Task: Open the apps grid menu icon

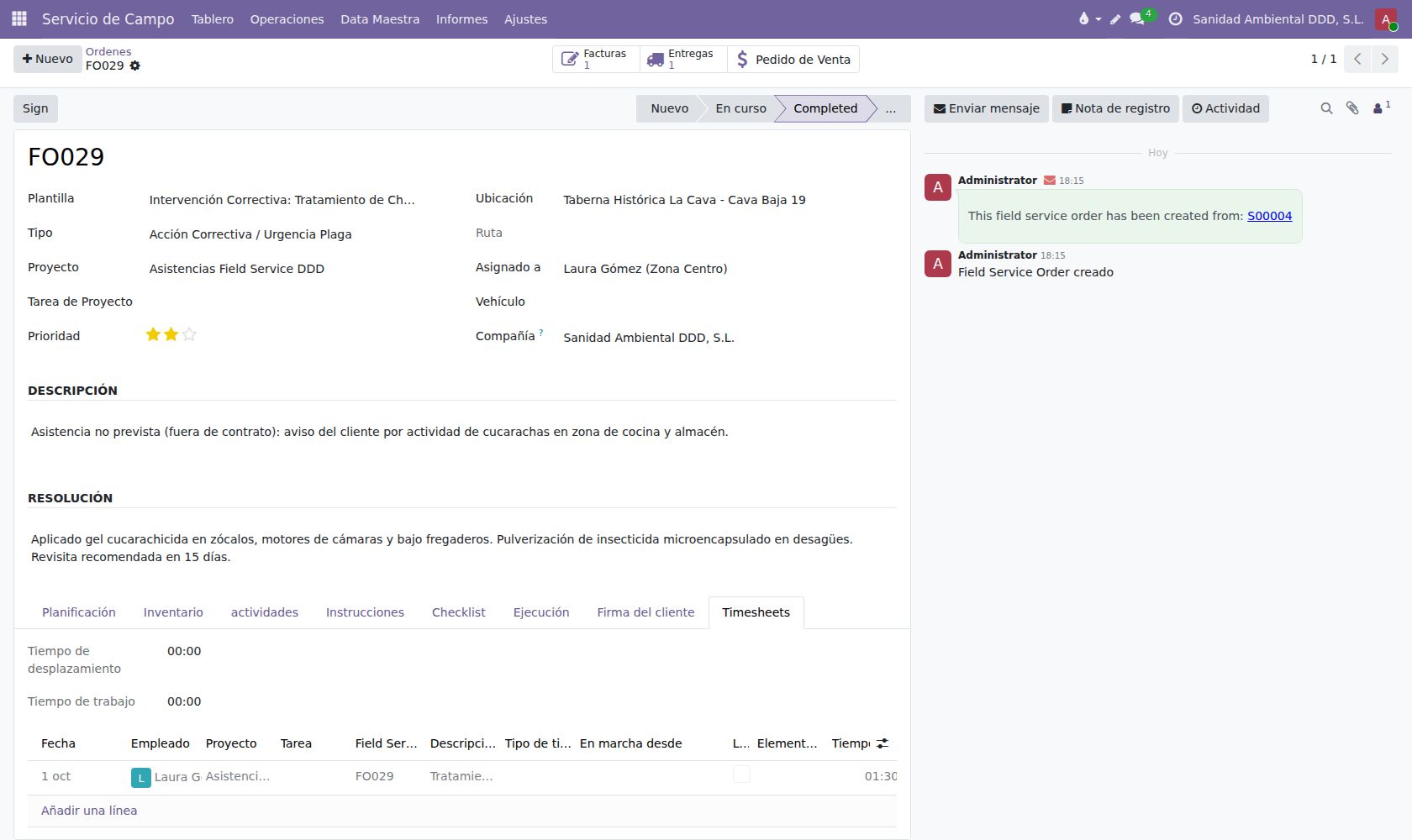Action: click(19, 18)
